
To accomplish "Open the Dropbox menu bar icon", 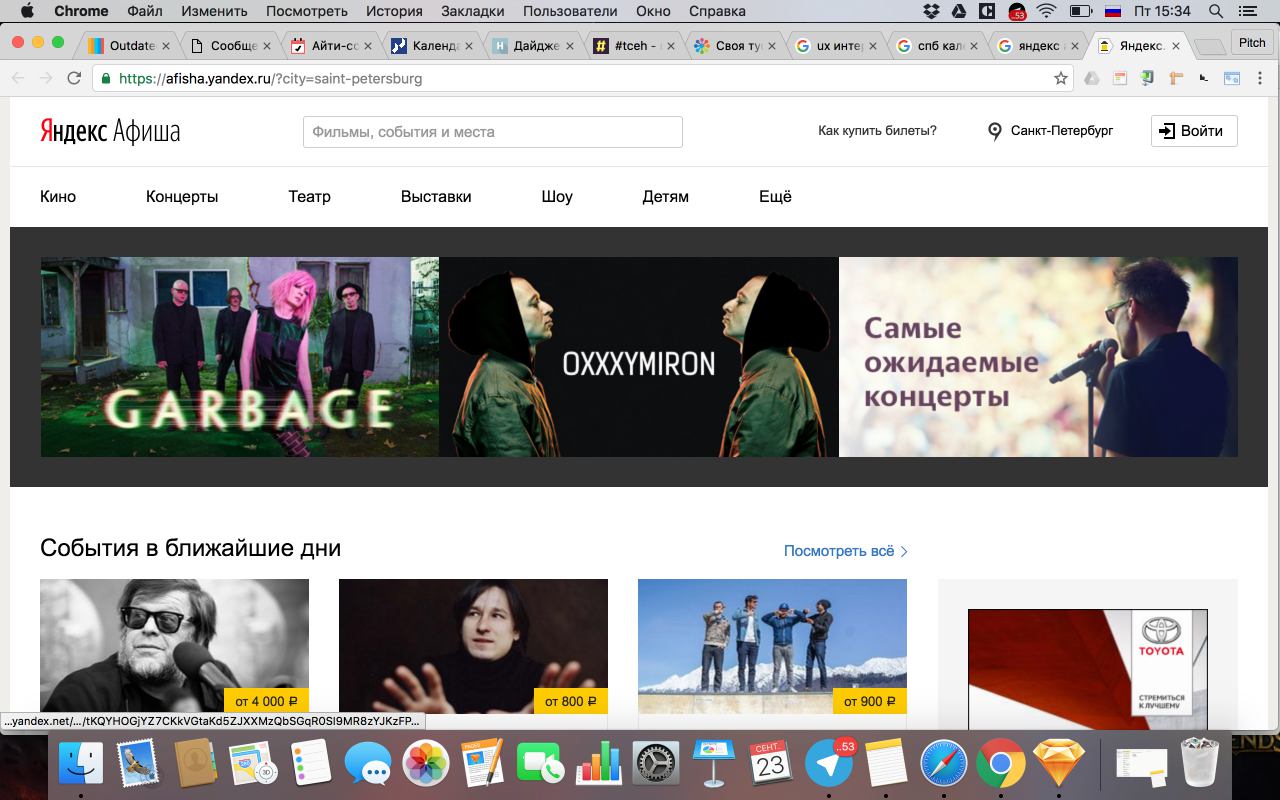I will coord(931,11).
